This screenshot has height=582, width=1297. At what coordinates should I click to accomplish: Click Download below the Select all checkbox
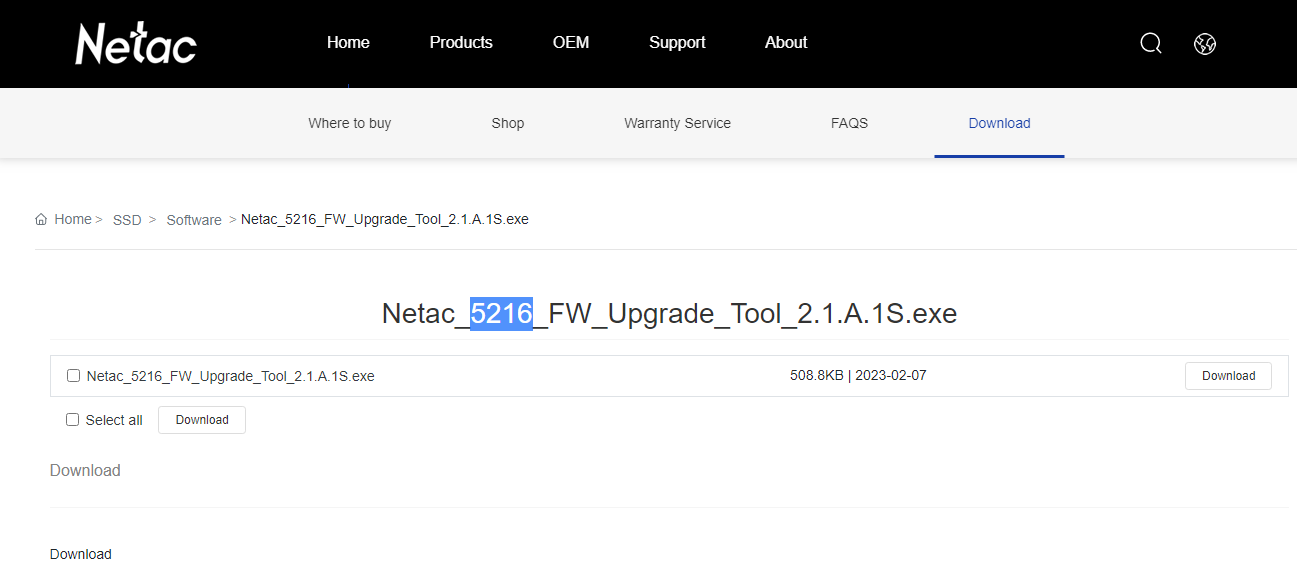(201, 419)
